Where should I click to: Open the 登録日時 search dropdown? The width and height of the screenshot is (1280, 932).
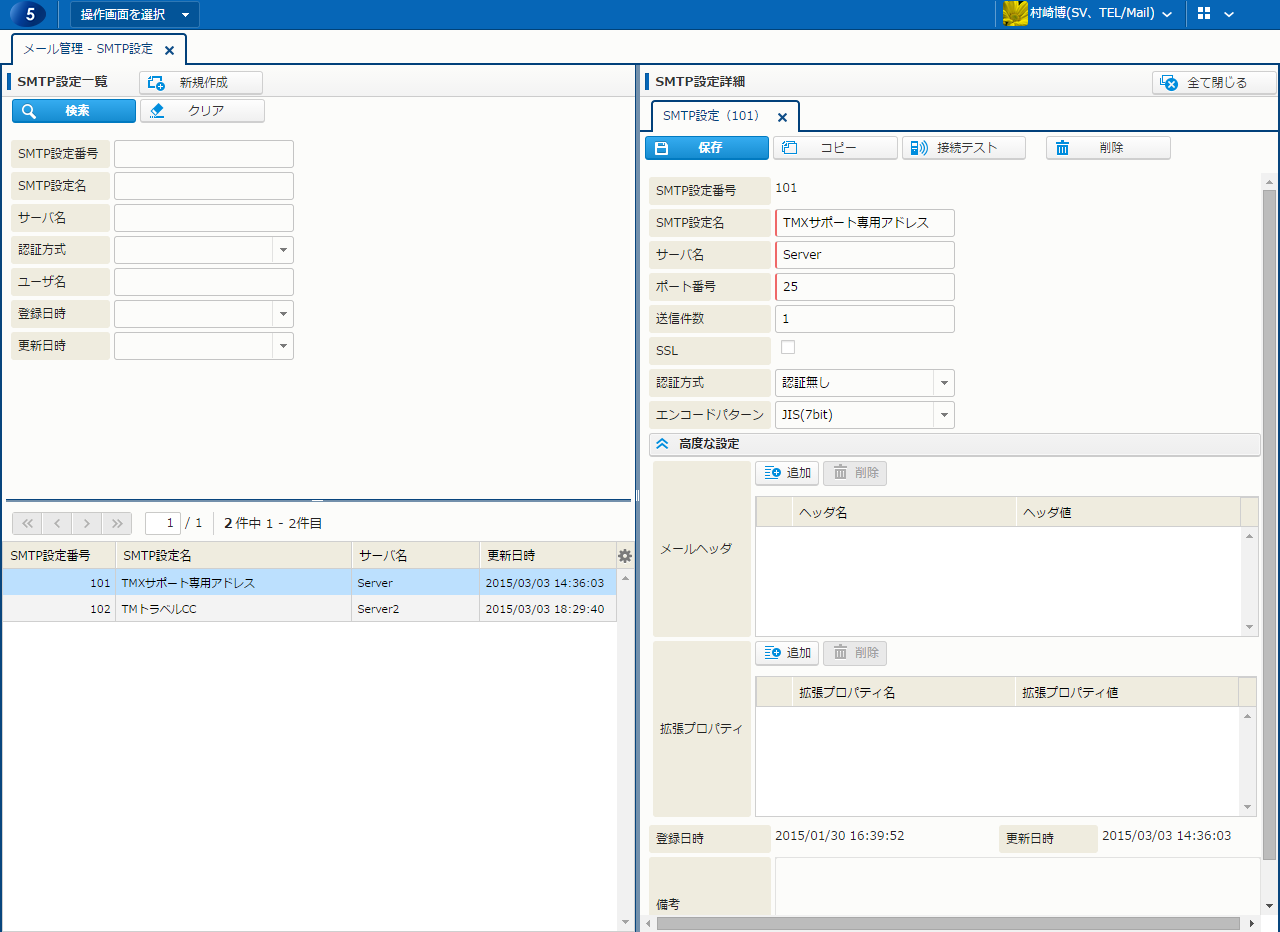[x=283, y=314]
